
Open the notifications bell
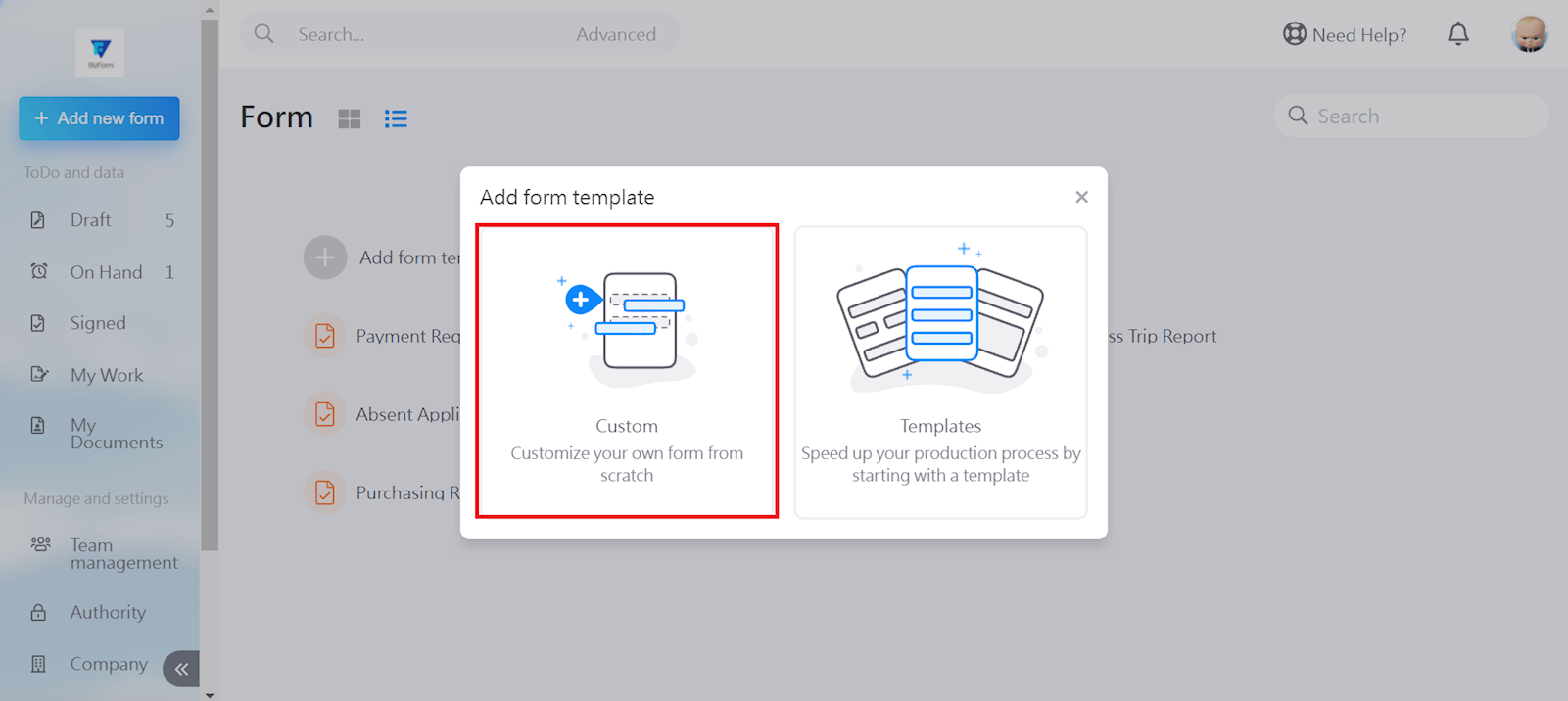click(x=1458, y=34)
